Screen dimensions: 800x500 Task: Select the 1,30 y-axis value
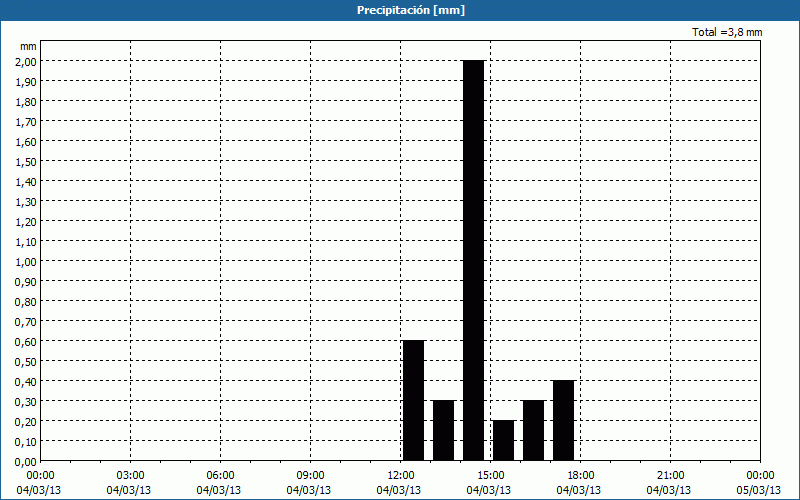[27, 202]
